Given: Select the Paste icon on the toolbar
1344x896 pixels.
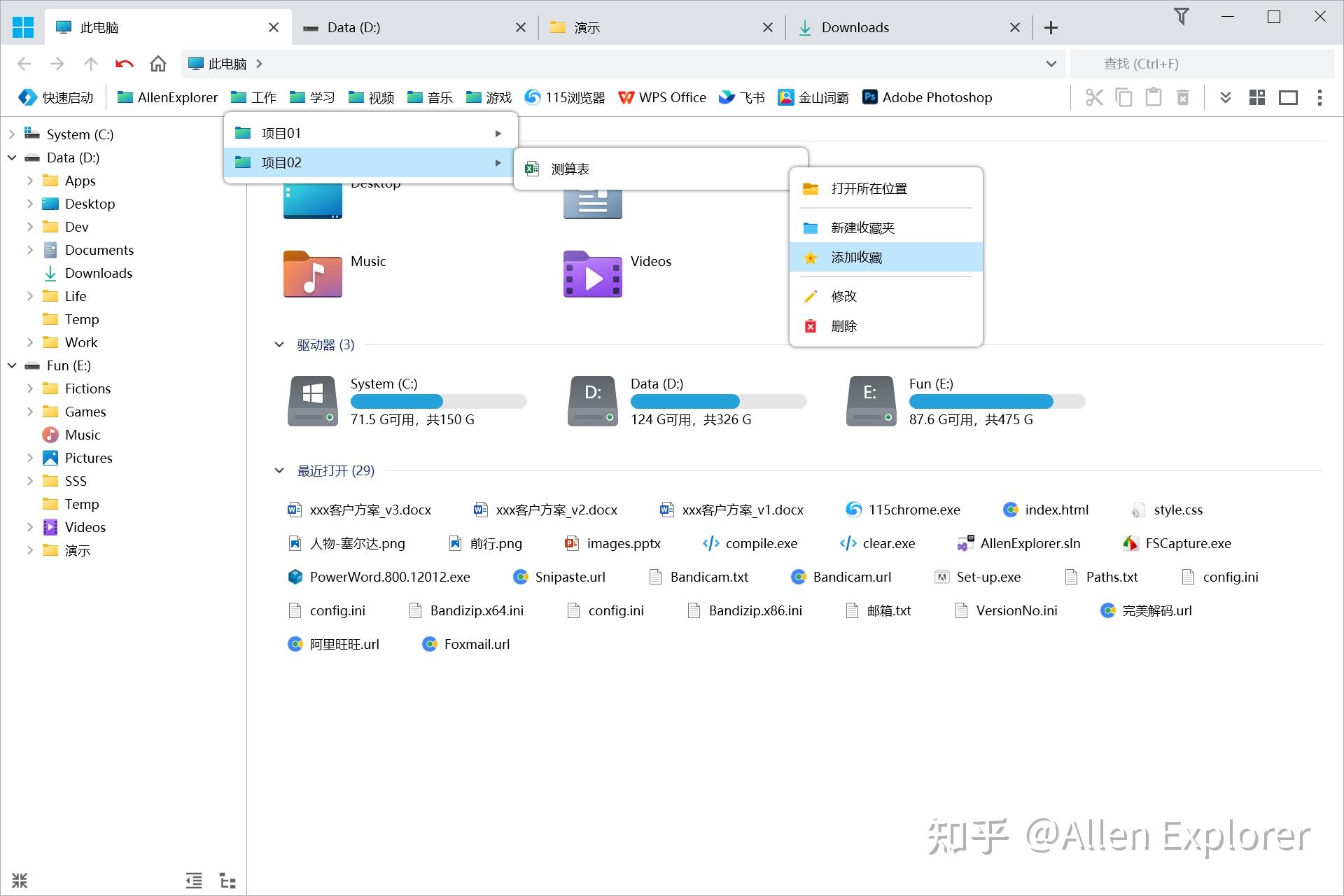Looking at the screenshot, I should [x=1154, y=97].
